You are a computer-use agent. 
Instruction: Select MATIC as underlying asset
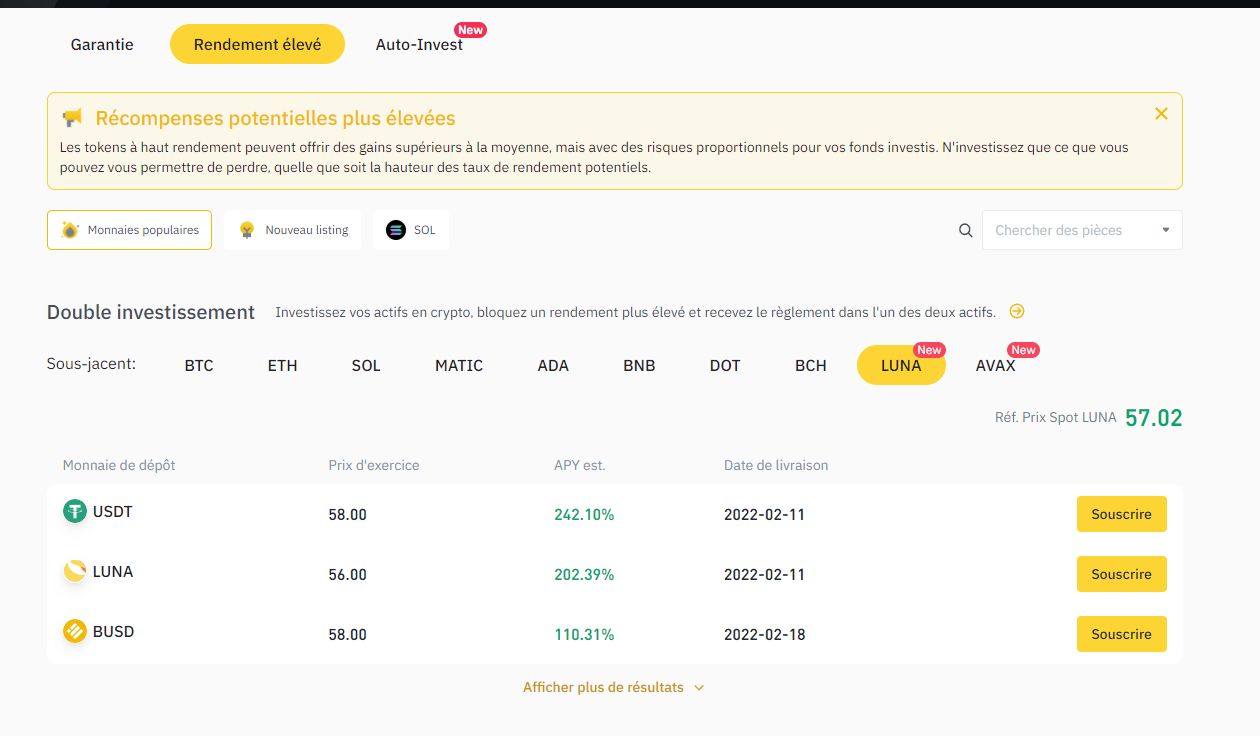459,365
